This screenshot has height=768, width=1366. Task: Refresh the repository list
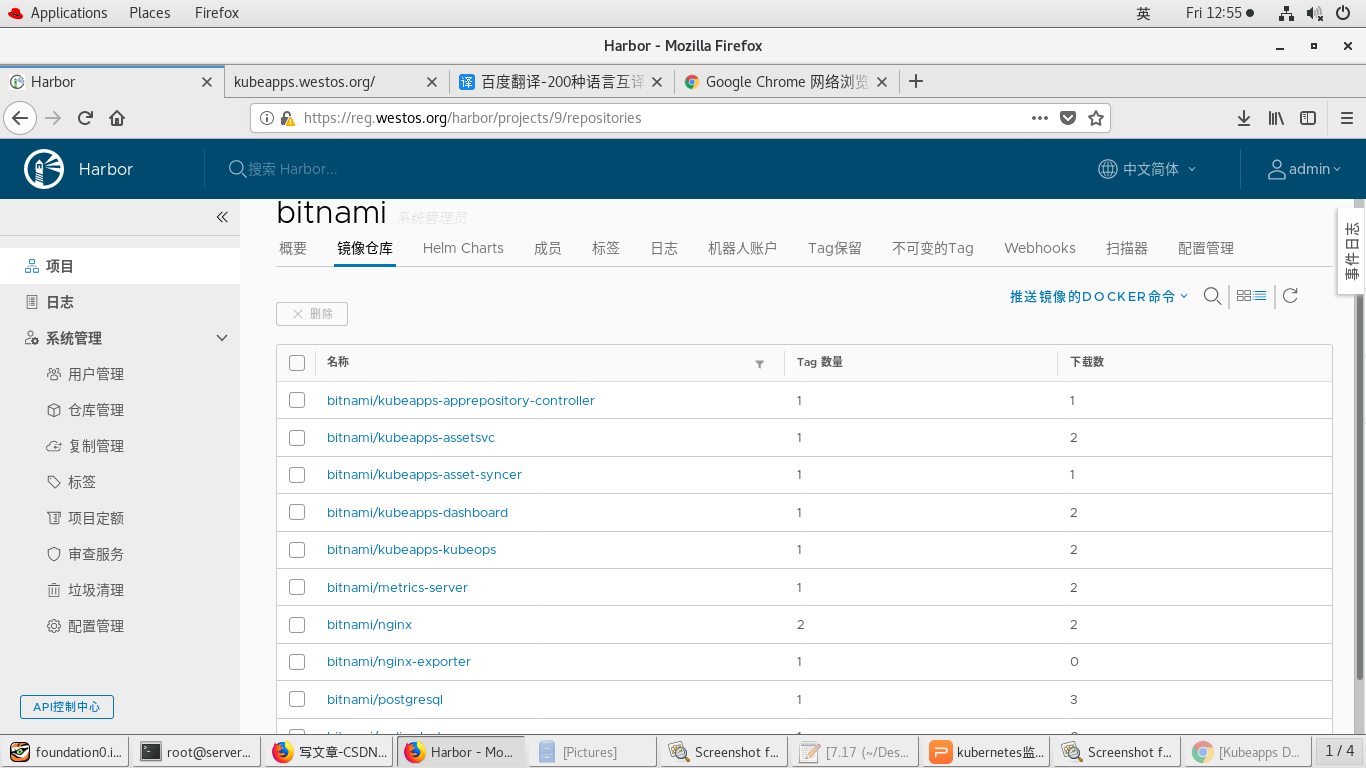pos(1290,296)
